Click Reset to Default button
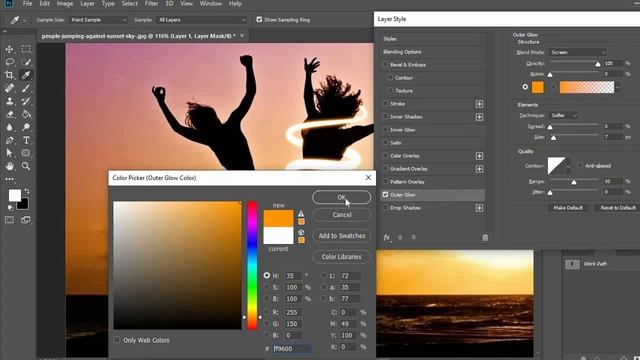 click(x=618, y=208)
